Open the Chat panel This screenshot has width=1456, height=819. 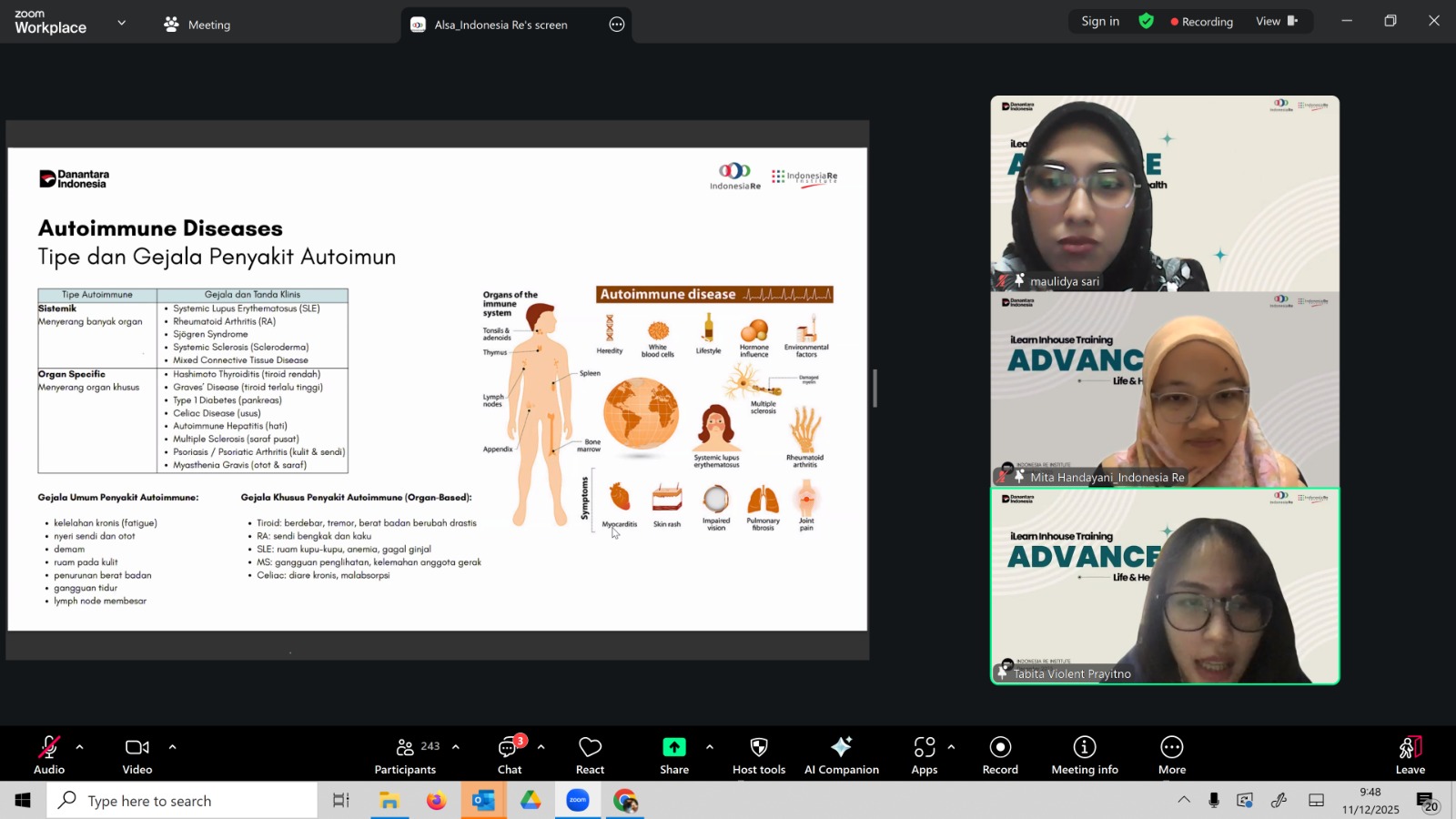[509, 755]
